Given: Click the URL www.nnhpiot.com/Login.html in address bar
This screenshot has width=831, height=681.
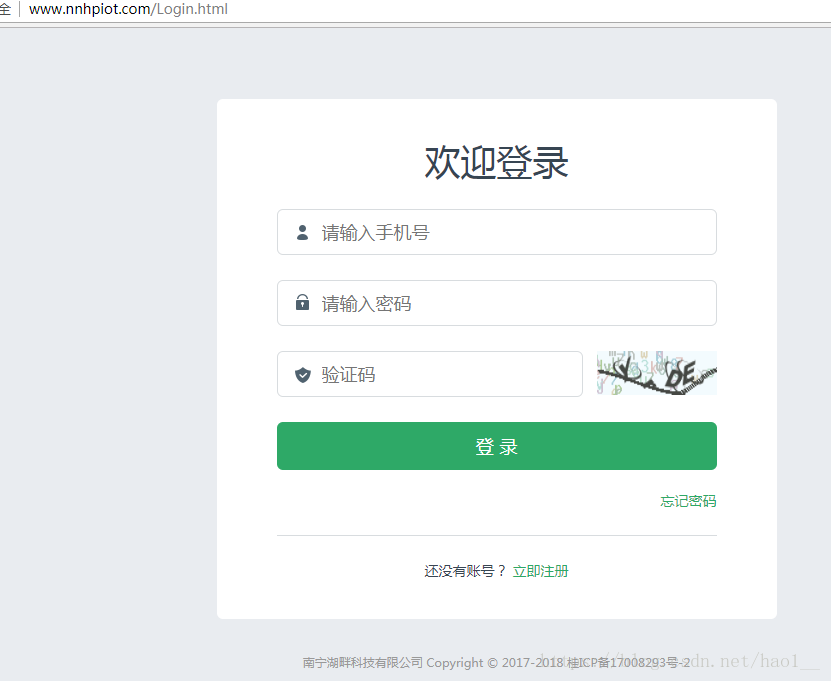Looking at the screenshot, I should (x=128, y=9).
